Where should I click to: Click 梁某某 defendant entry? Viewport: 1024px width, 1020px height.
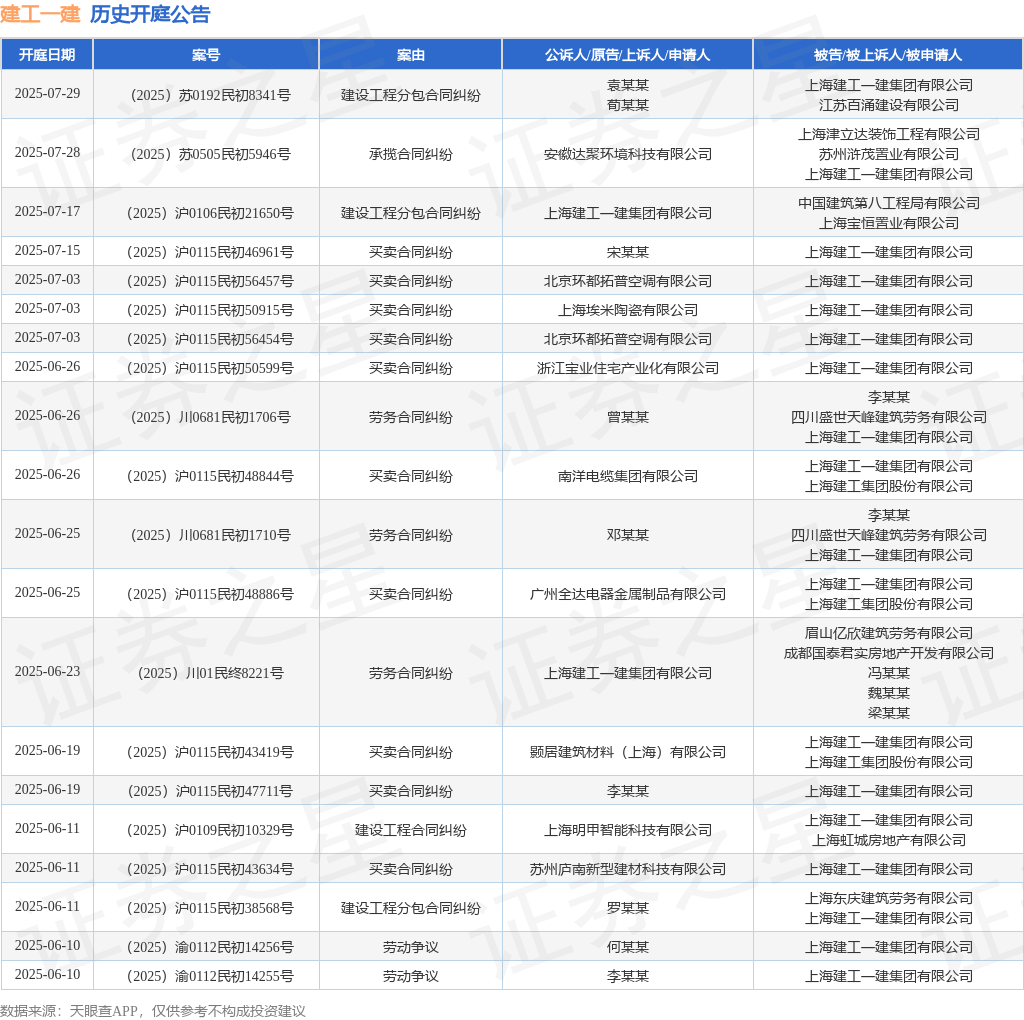888,713
